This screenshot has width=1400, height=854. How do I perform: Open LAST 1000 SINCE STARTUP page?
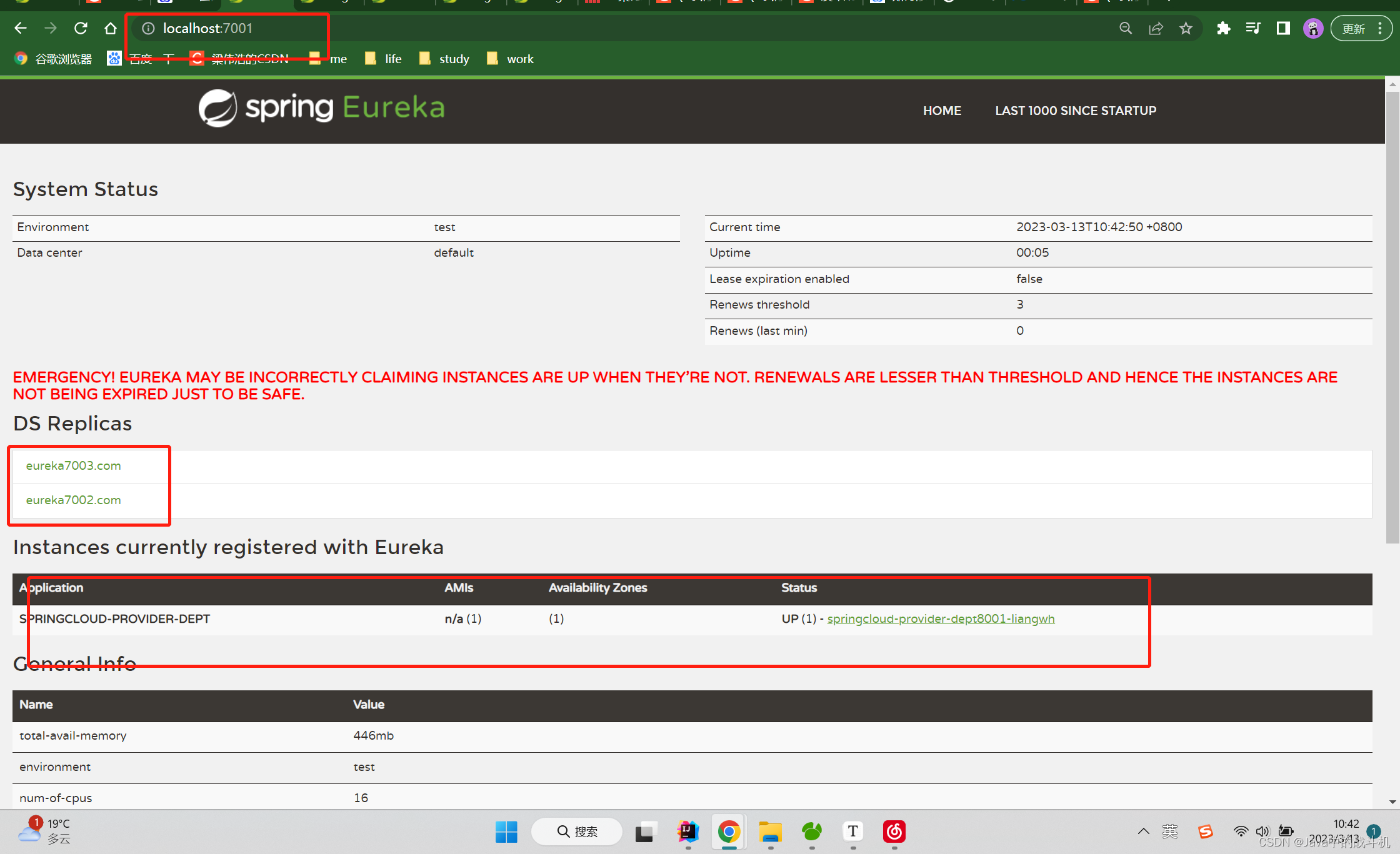(1076, 111)
